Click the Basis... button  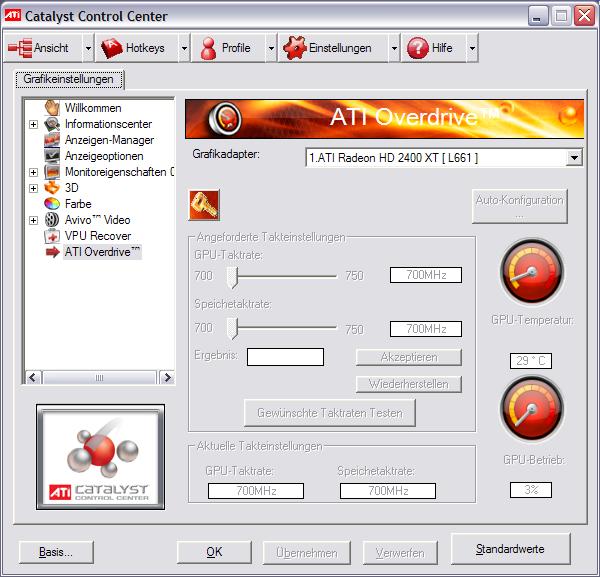tap(56, 552)
